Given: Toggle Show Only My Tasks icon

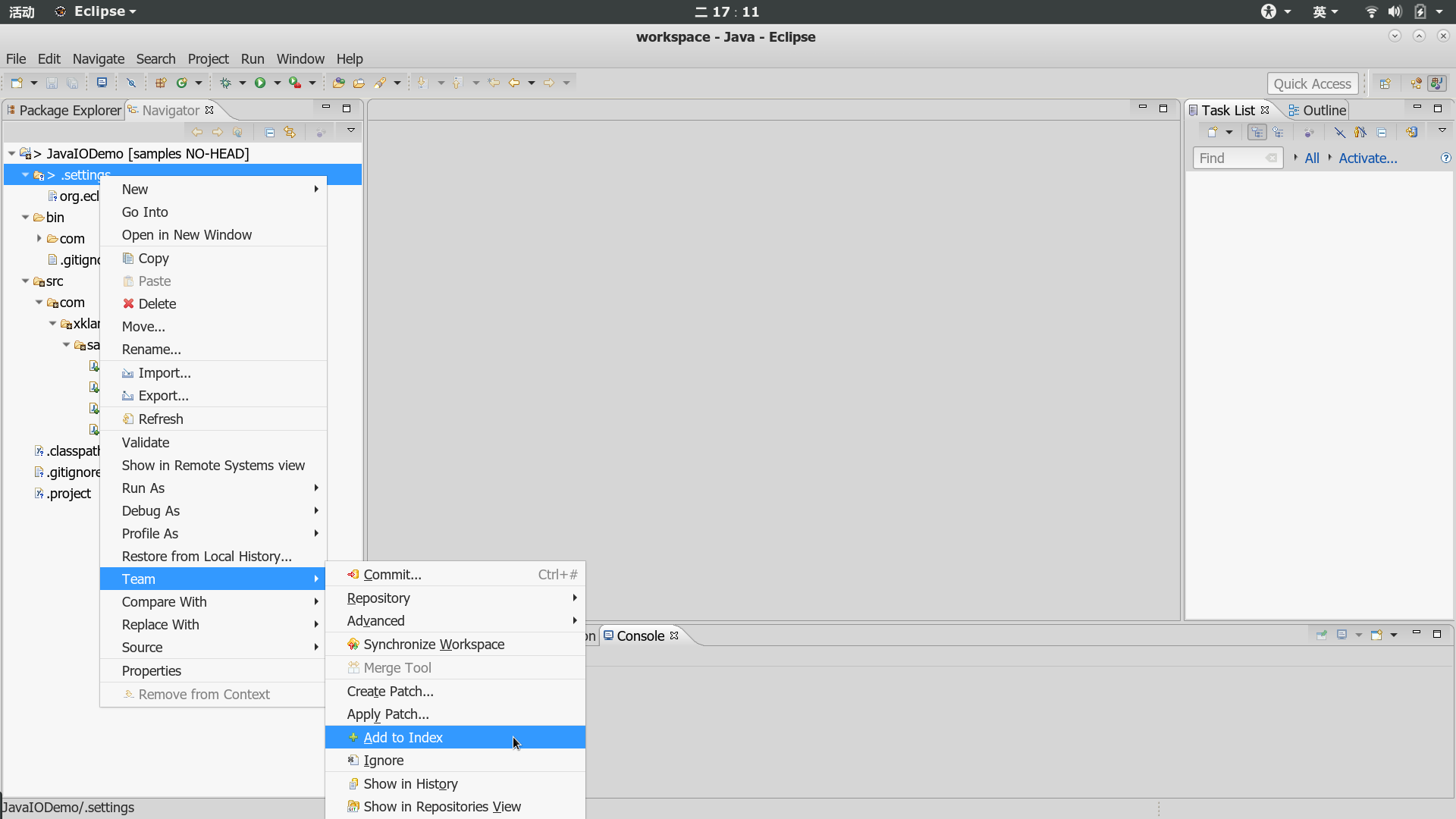Looking at the screenshot, I should (1360, 132).
